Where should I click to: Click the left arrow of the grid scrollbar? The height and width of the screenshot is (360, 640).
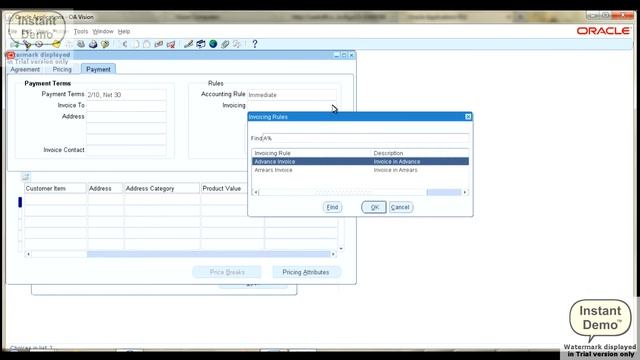click(x=28, y=254)
